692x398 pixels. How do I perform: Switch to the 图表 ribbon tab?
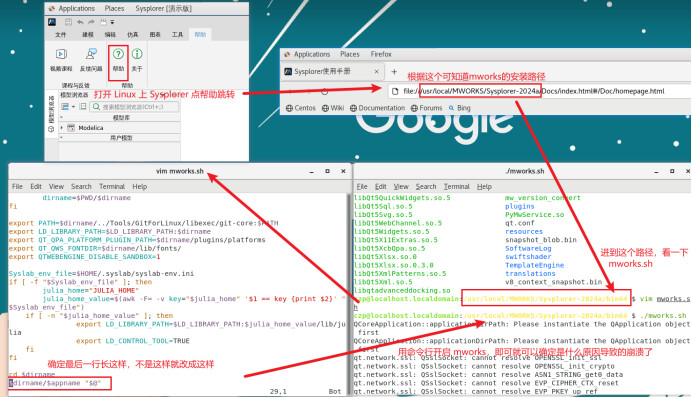click(x=155, y=34)
